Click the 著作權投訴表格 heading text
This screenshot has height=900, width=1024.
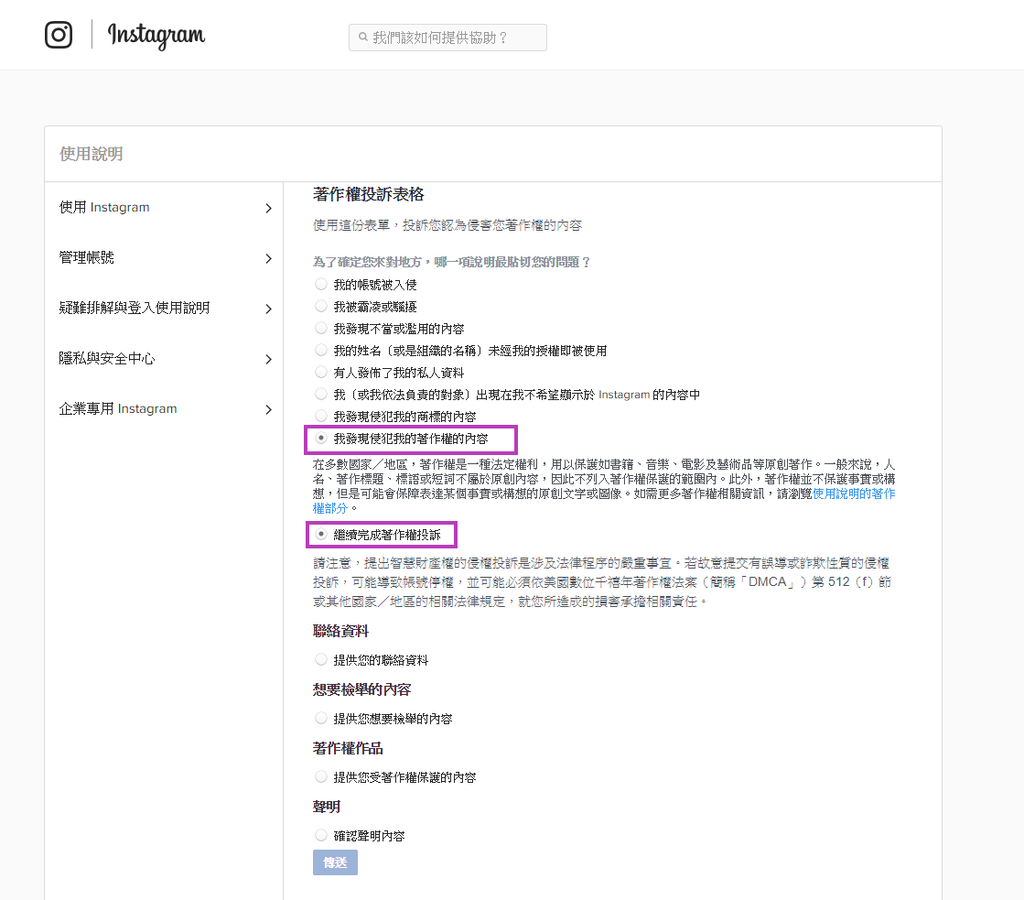coord(368,195)
